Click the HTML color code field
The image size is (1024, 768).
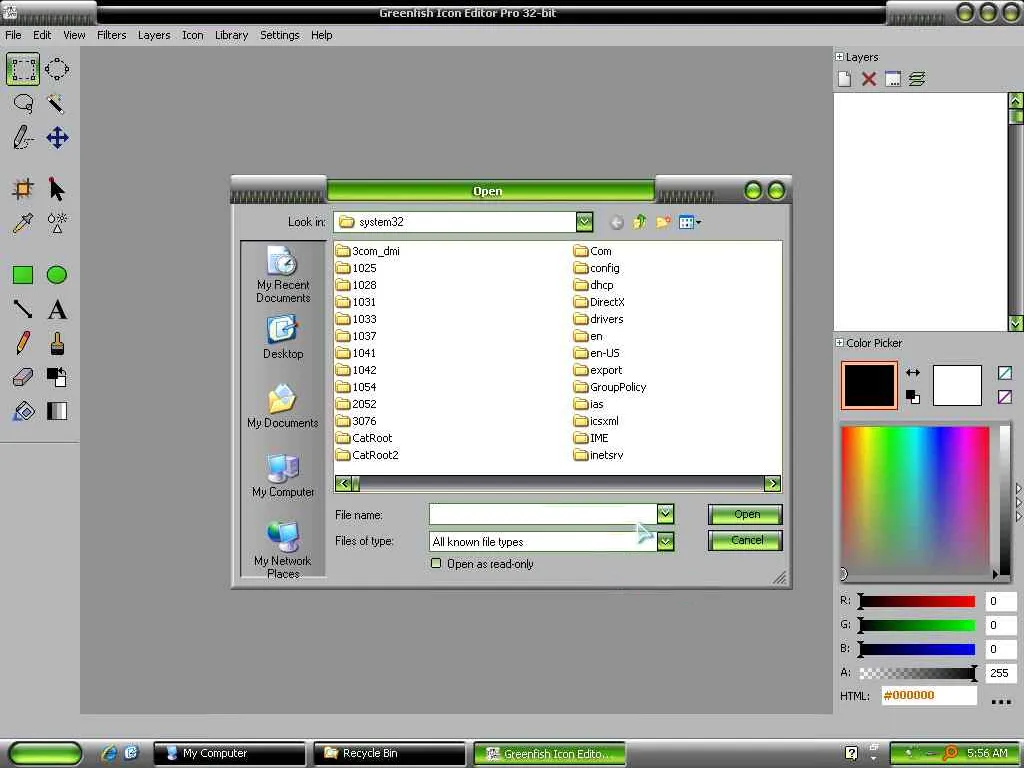tap(929, 696)
